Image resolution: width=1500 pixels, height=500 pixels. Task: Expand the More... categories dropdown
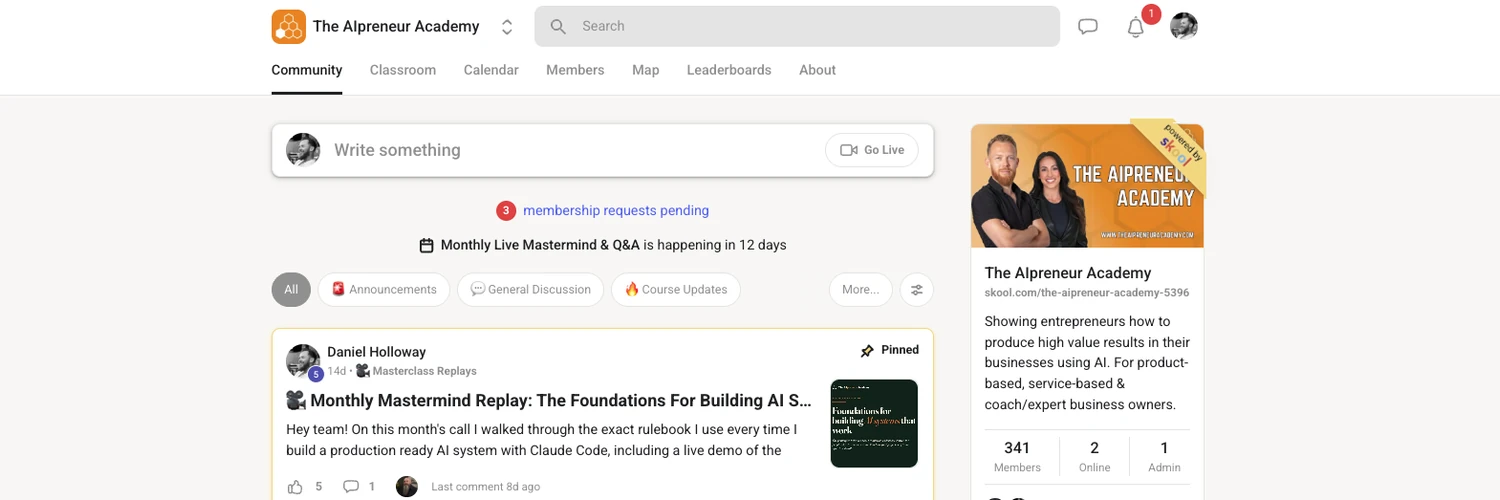861,289
